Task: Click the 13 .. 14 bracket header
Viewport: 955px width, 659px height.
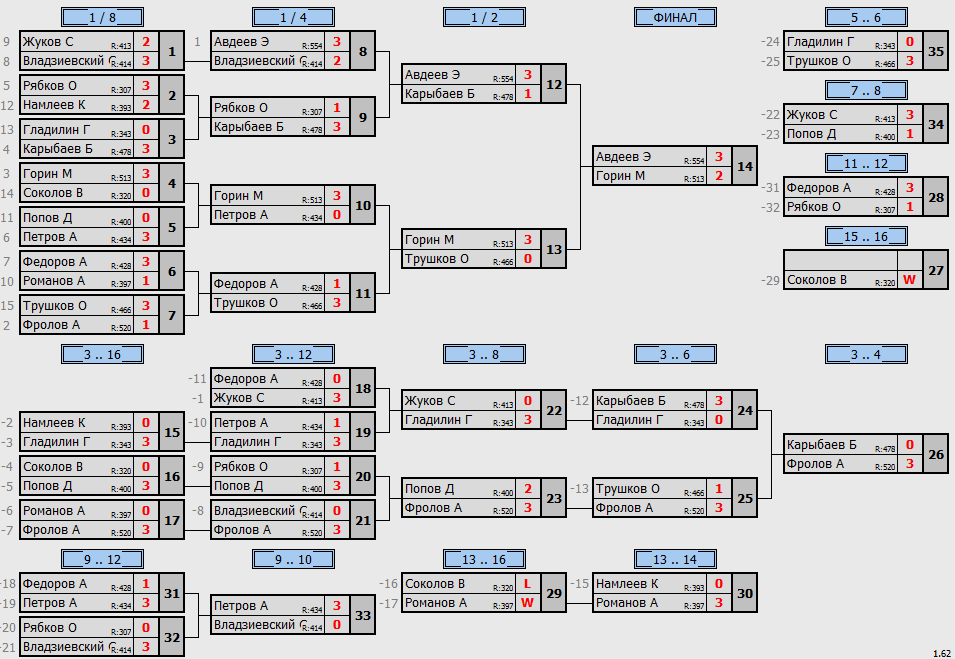Action: click(x=675, y=559)
